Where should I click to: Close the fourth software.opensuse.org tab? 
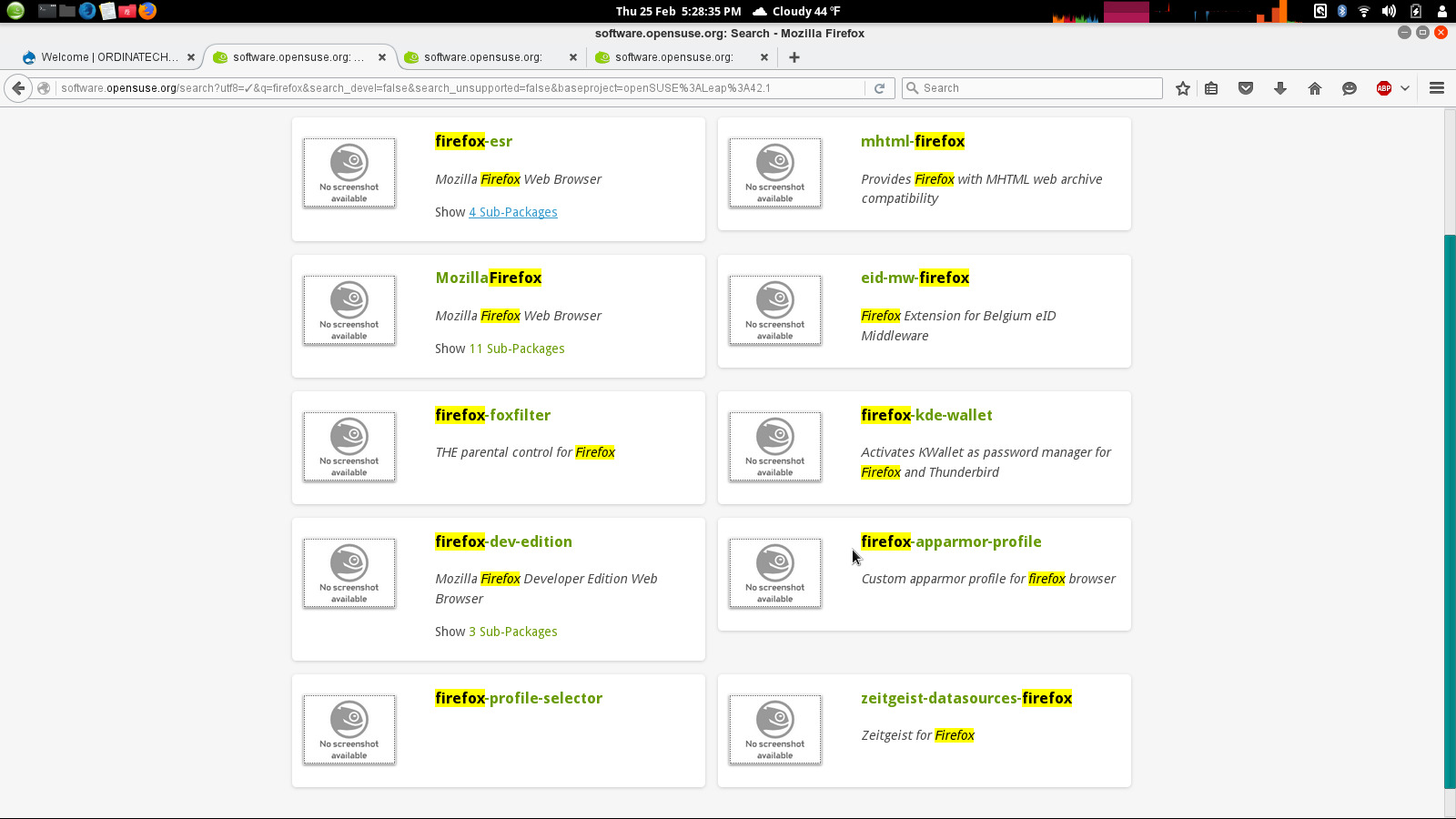coord(764,57)
